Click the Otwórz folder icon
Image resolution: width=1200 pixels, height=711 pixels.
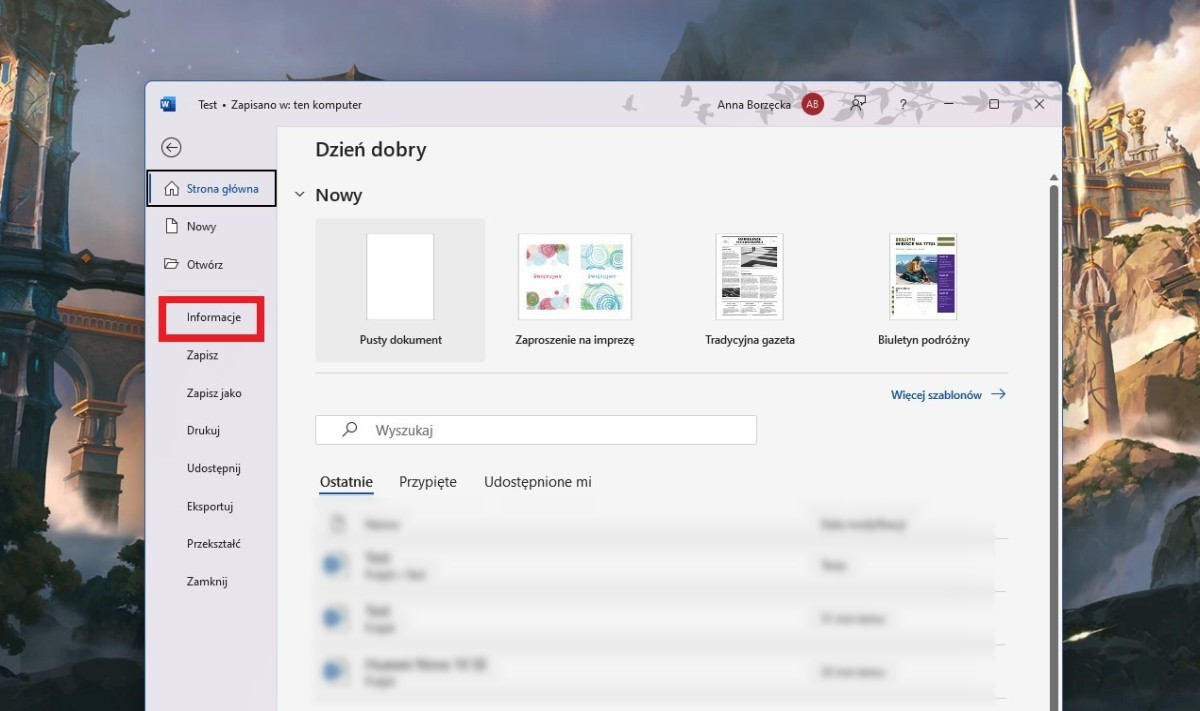pos(171,265)
